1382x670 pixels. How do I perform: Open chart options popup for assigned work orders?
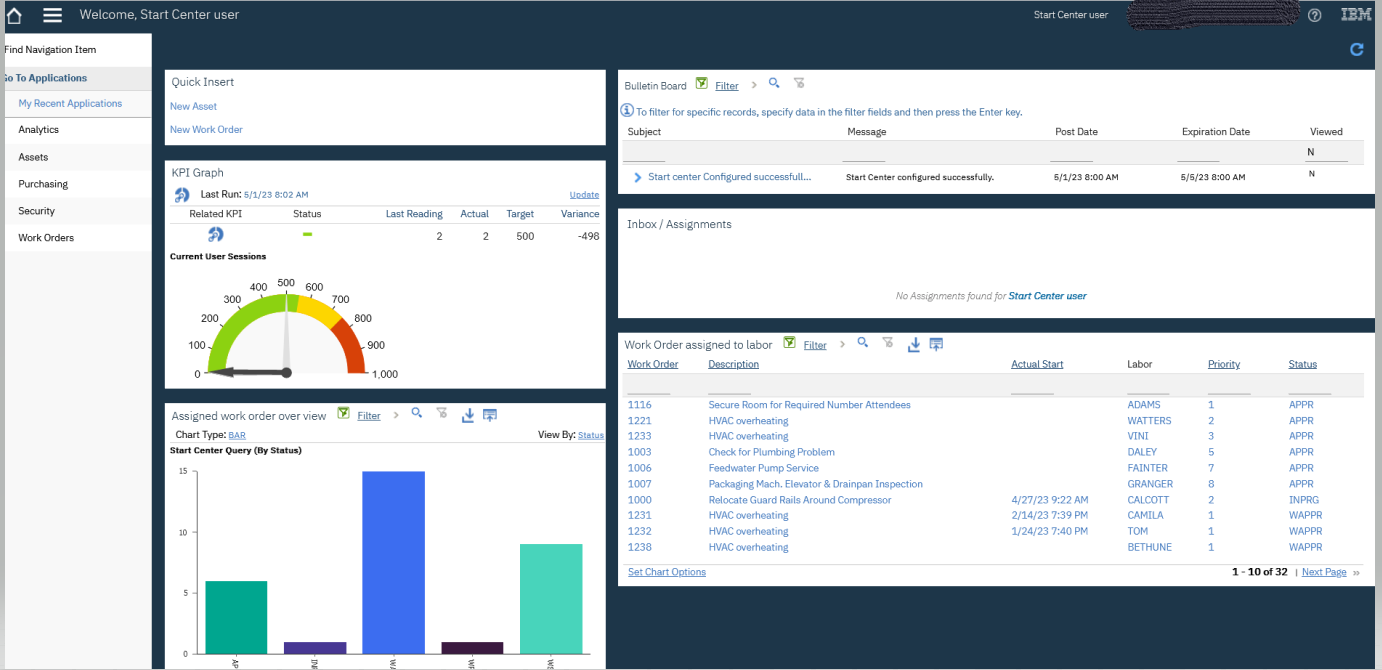[x=666, y=571]
